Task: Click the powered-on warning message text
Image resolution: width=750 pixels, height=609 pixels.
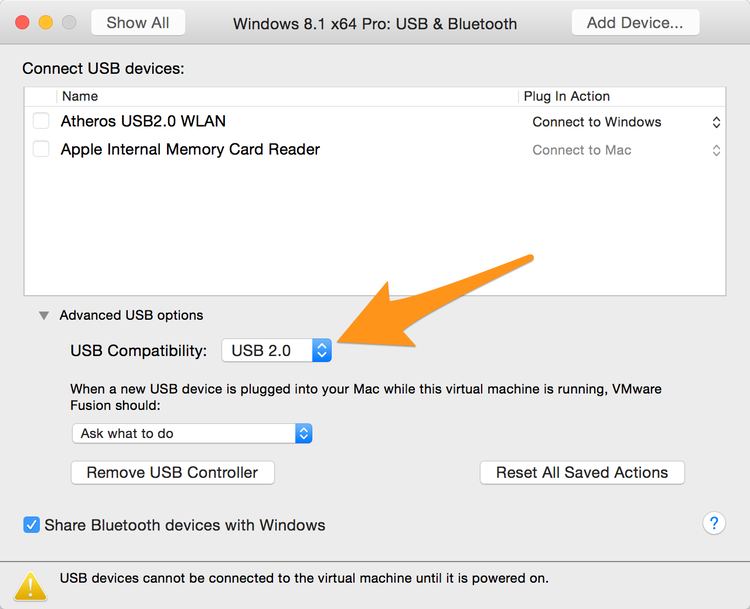Action: coord(304,578)
